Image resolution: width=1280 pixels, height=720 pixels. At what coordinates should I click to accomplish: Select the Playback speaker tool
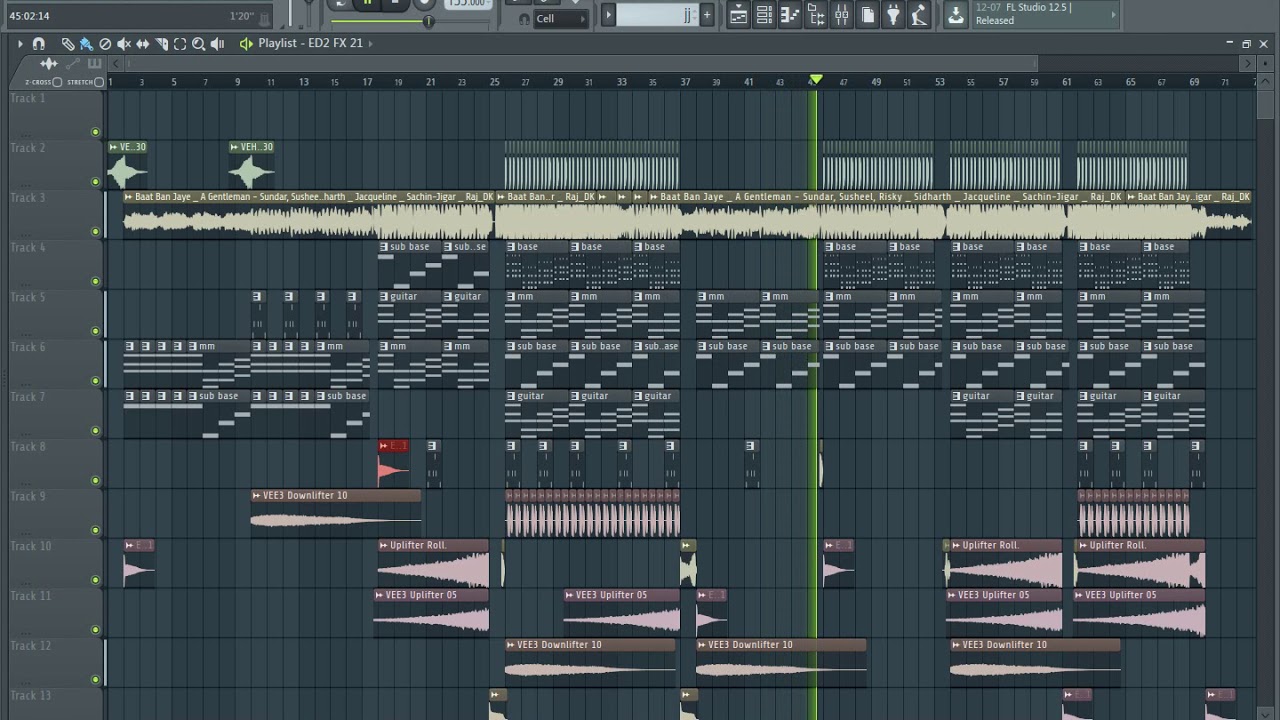(x=217, y=44)
